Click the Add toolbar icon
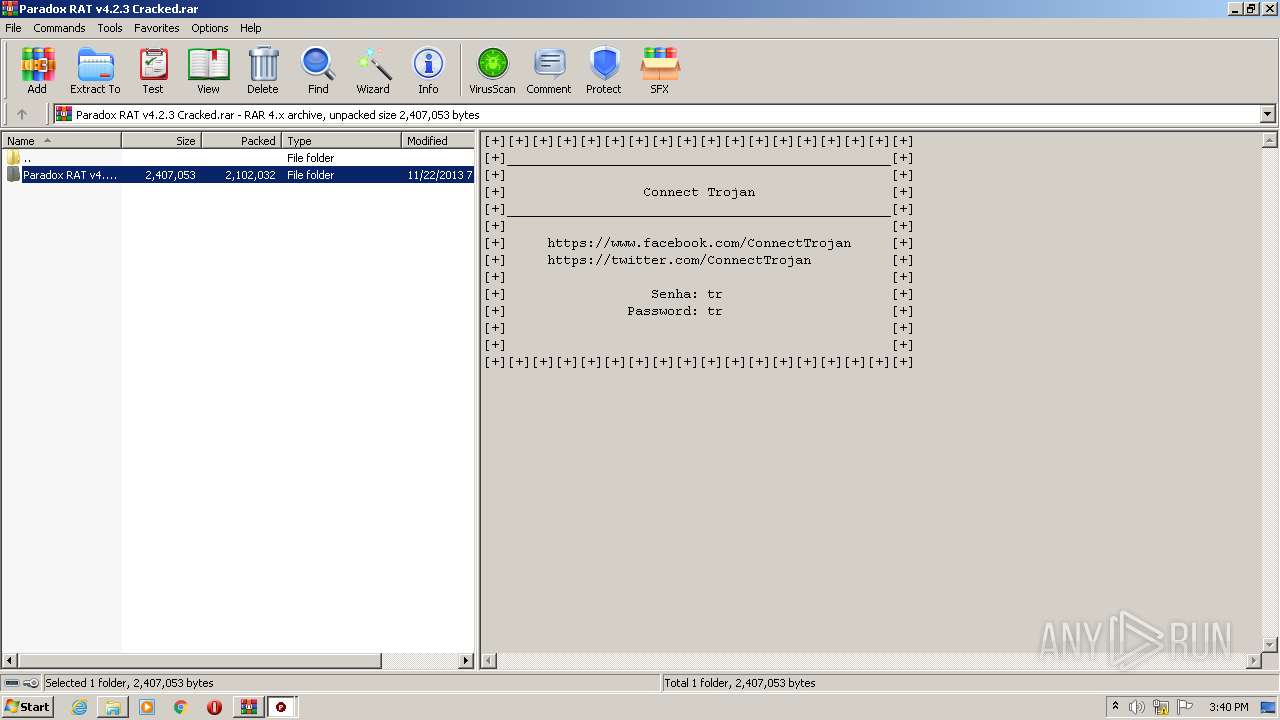The width and height of the screenshot is (1280, 720). (x=37, y=70)
